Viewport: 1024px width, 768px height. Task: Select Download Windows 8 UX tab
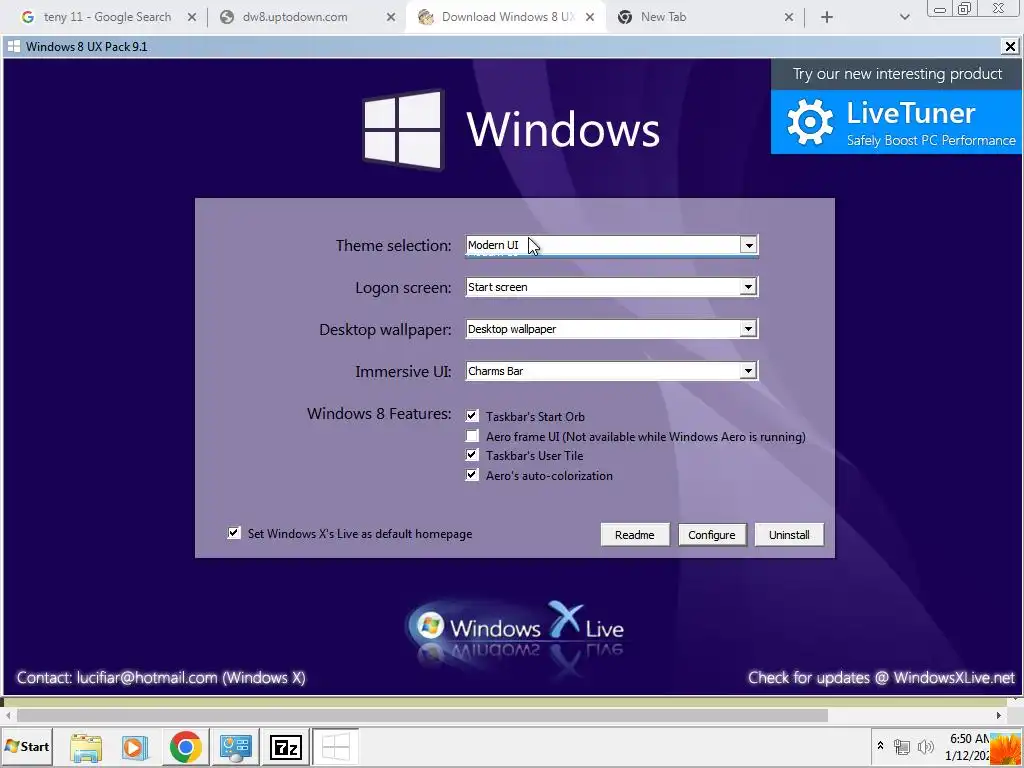pos(507,17)
